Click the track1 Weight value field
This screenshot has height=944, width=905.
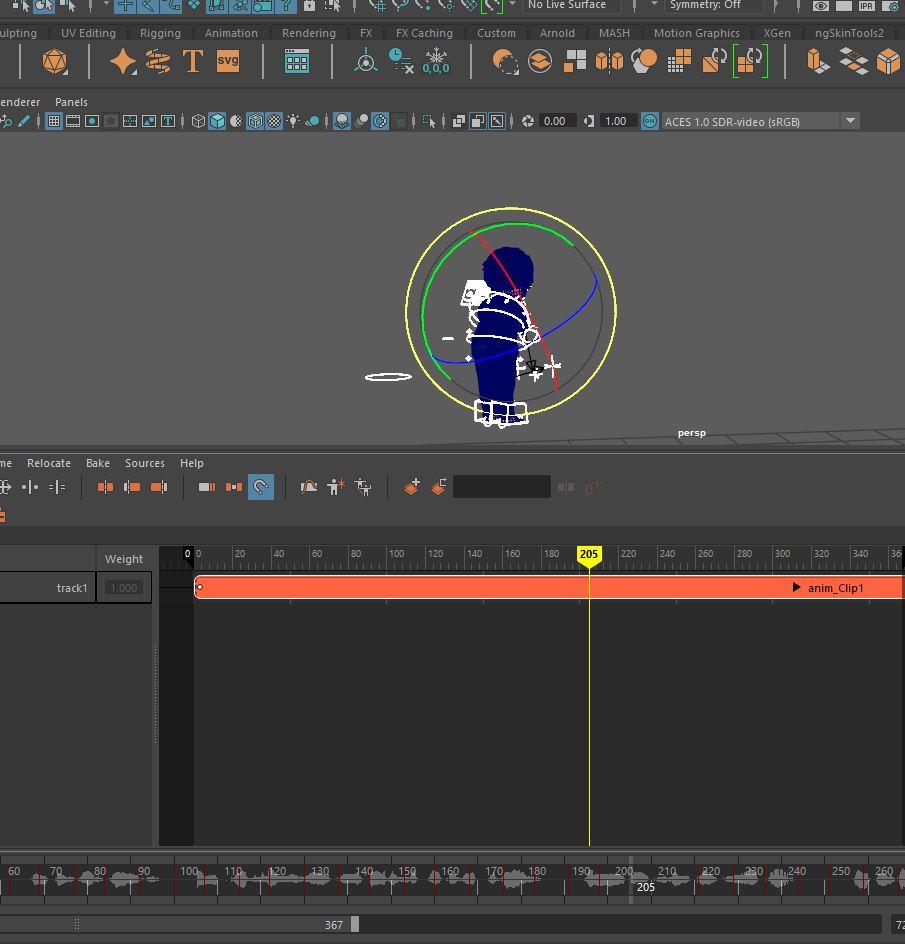pyautogui.click(x=124, y=588)
